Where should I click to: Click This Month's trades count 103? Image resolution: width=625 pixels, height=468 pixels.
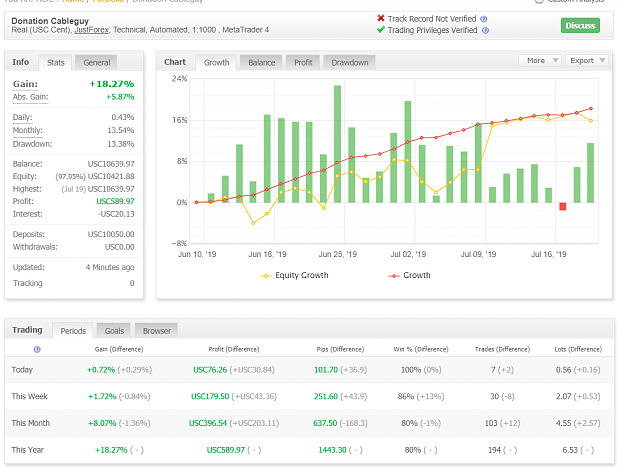pos(491,423)
